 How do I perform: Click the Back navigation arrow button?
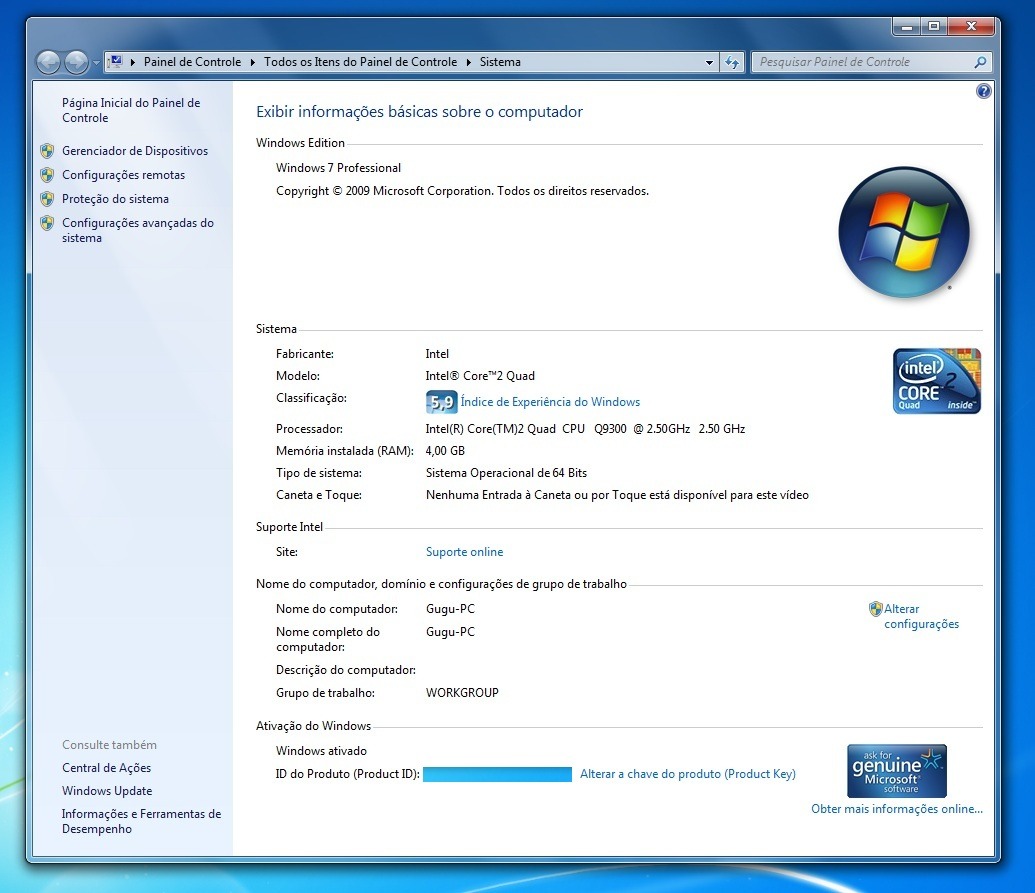tap(48, 62)
